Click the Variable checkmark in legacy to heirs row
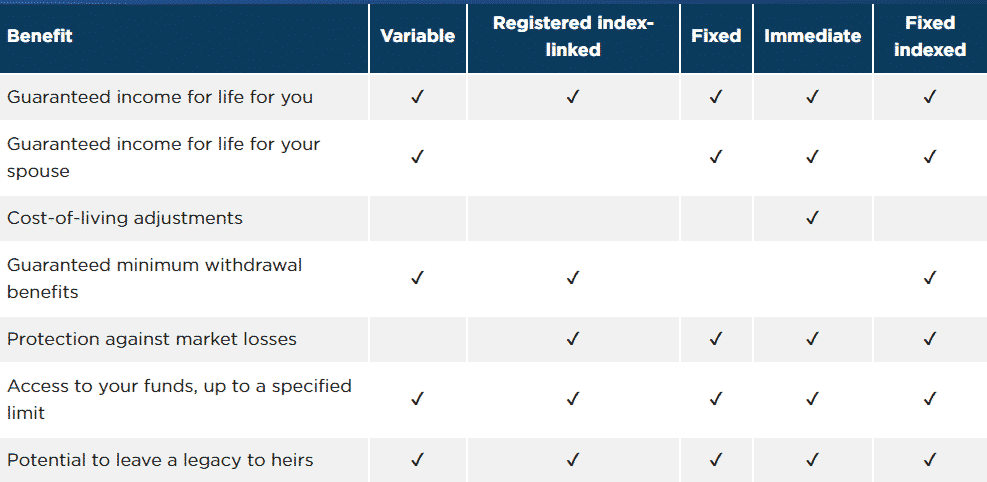 (x=417, y=460)
